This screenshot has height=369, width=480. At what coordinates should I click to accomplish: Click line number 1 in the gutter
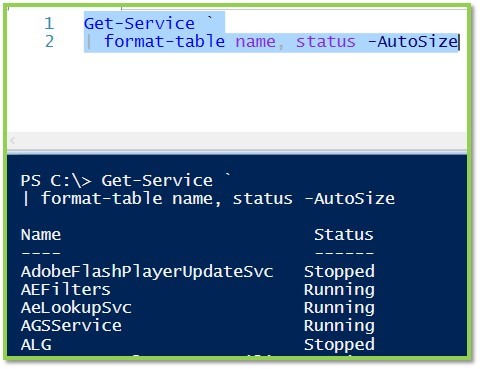pyautogui.click(x=49, y=24)
